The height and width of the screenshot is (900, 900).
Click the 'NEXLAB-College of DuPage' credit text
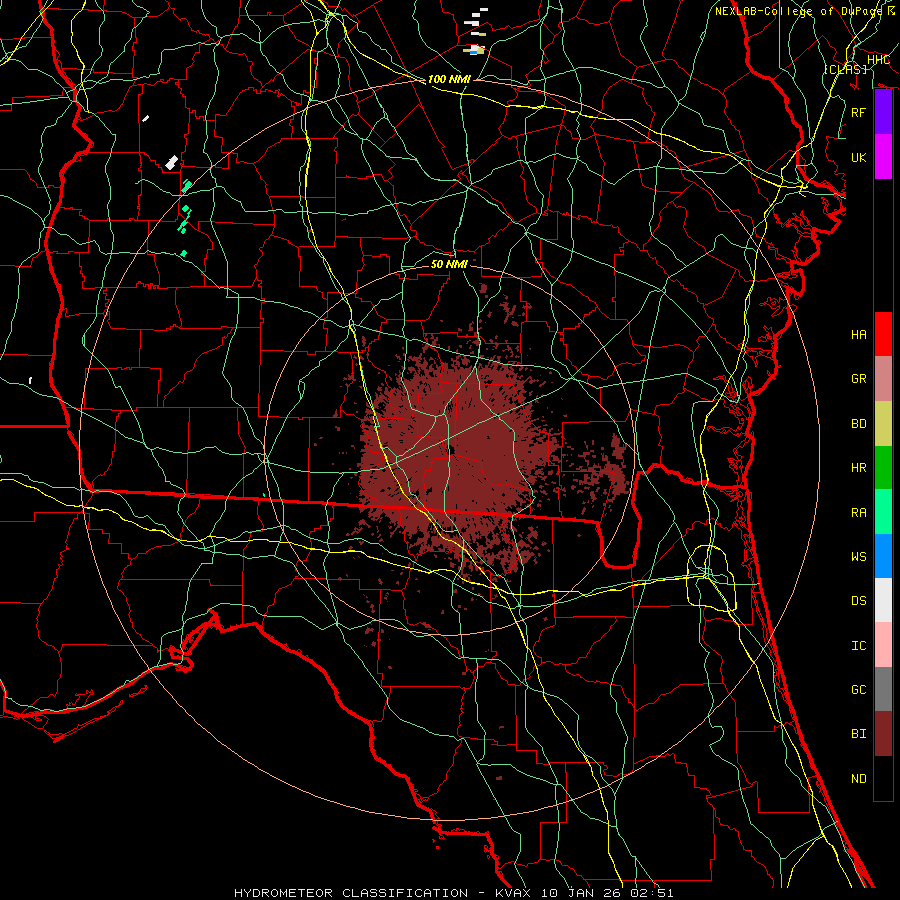point(797,11)
